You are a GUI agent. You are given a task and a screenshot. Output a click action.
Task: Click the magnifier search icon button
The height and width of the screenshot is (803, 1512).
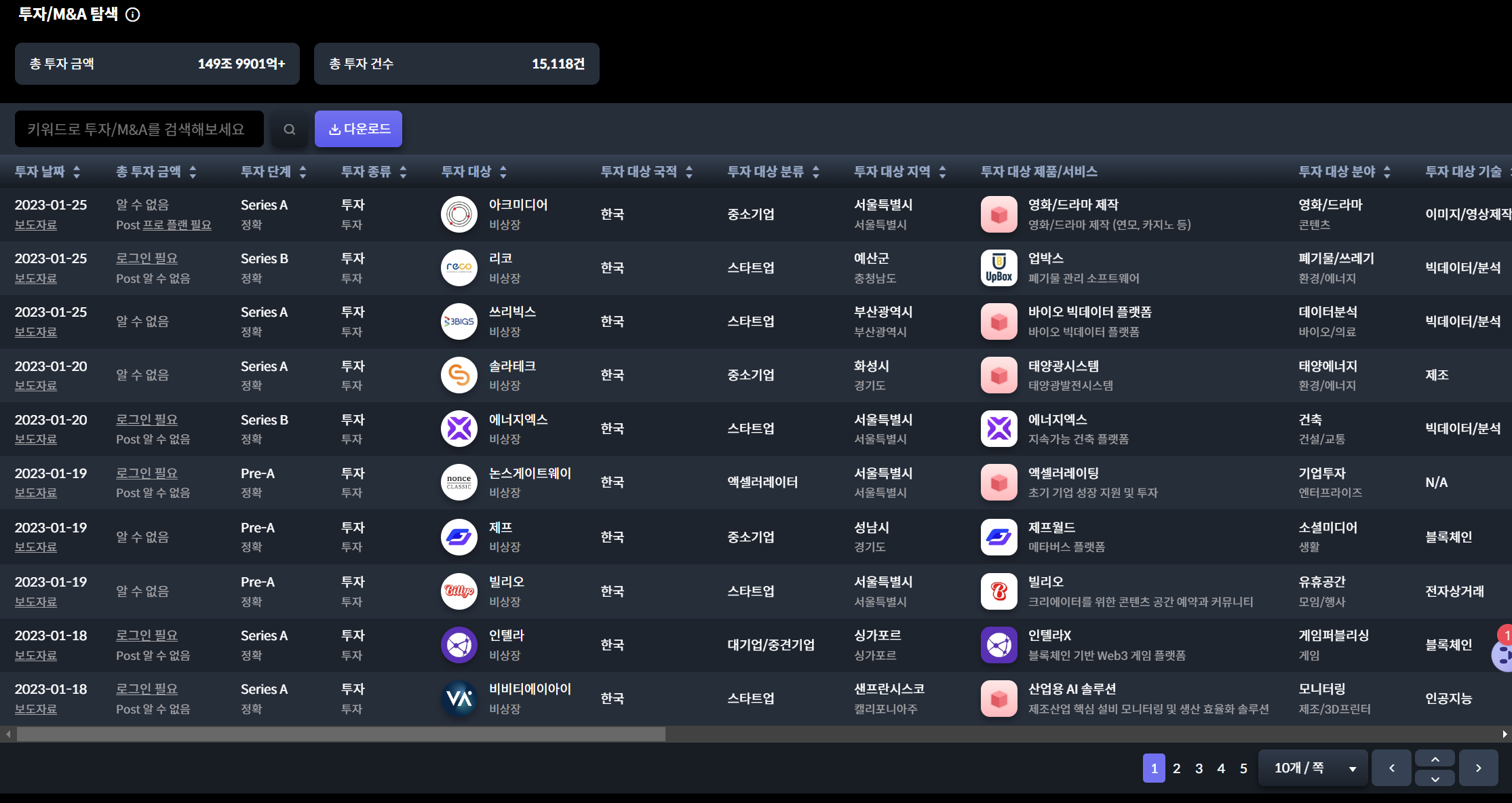pyautogui.click(x=290, y=129)
